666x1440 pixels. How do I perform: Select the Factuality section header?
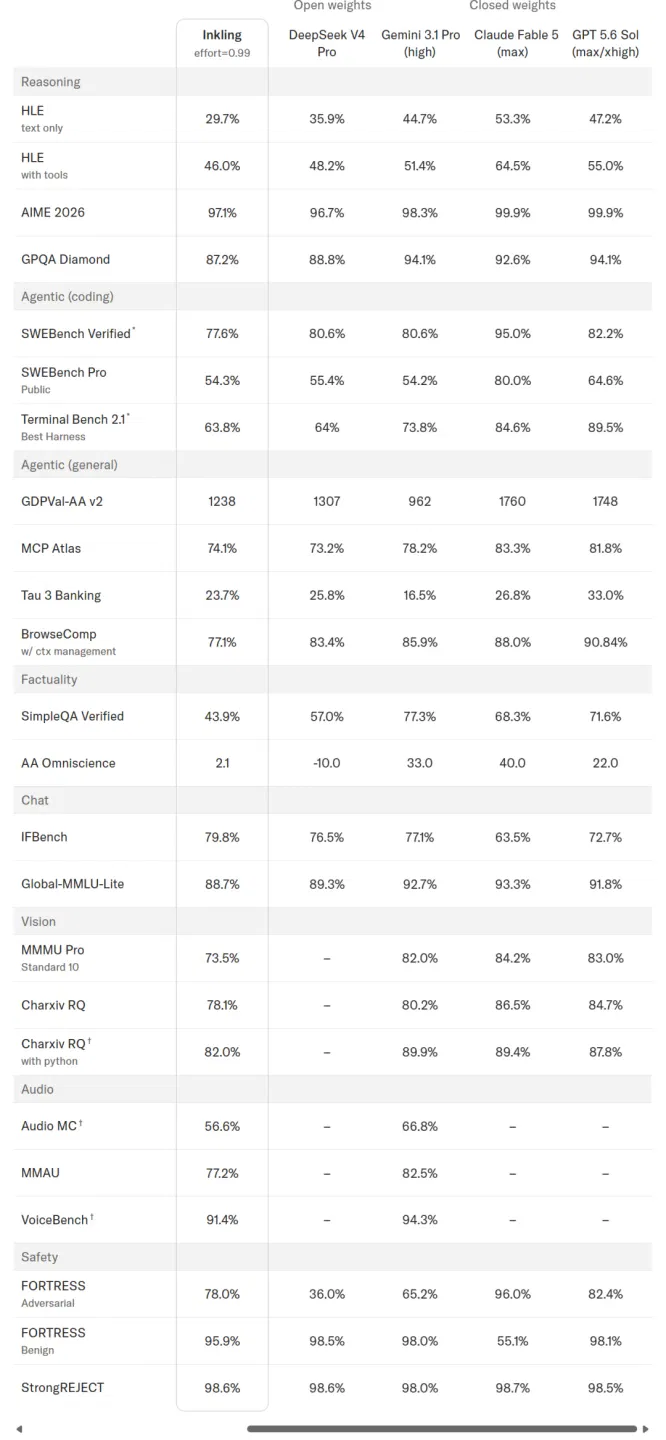pos(333,679)
